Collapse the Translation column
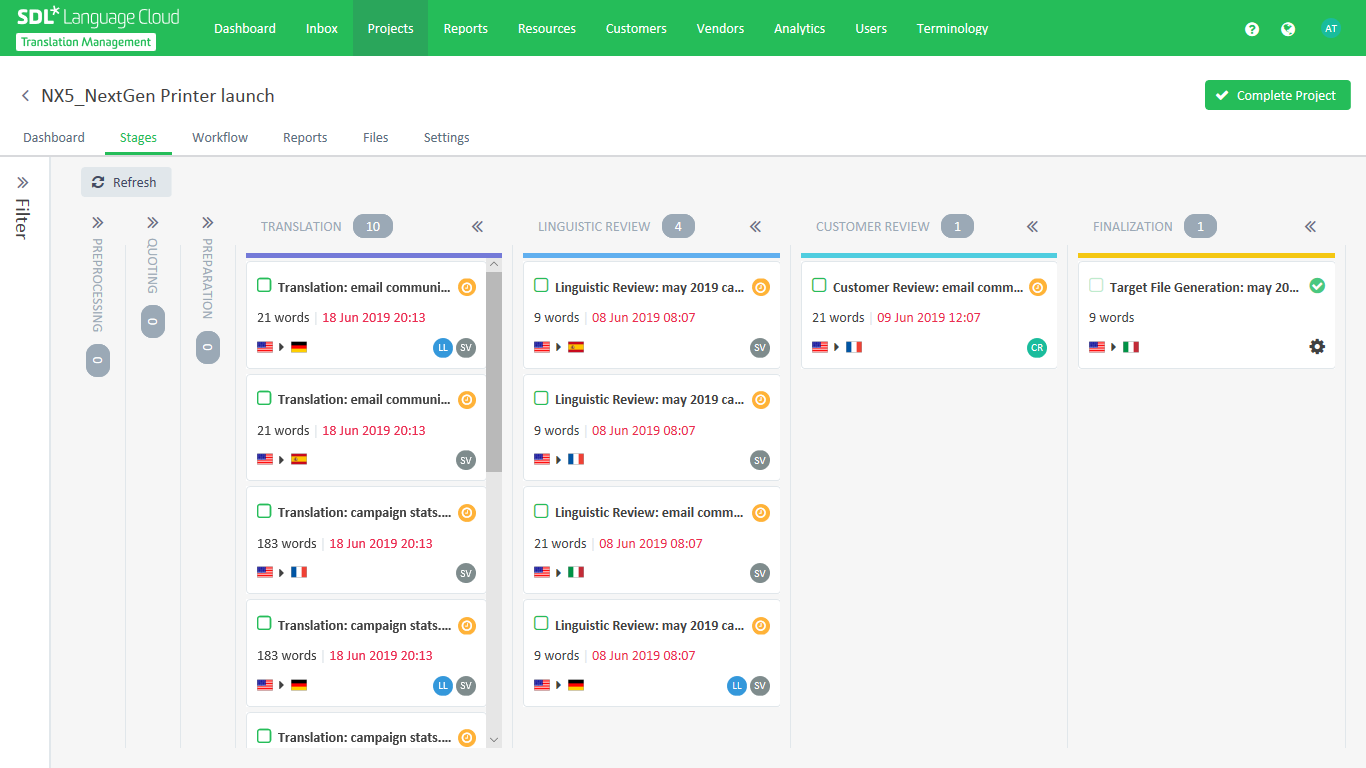 478,227
